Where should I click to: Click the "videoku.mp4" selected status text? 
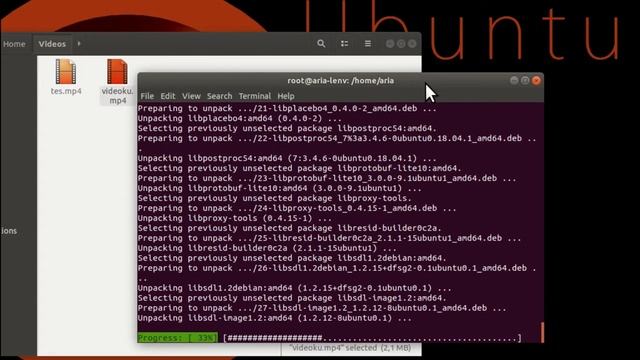[350, 348]
